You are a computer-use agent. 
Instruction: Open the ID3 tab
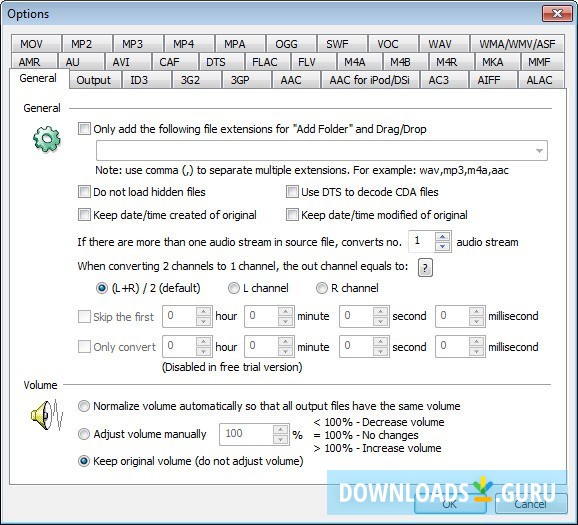click(x=146, y=80)
